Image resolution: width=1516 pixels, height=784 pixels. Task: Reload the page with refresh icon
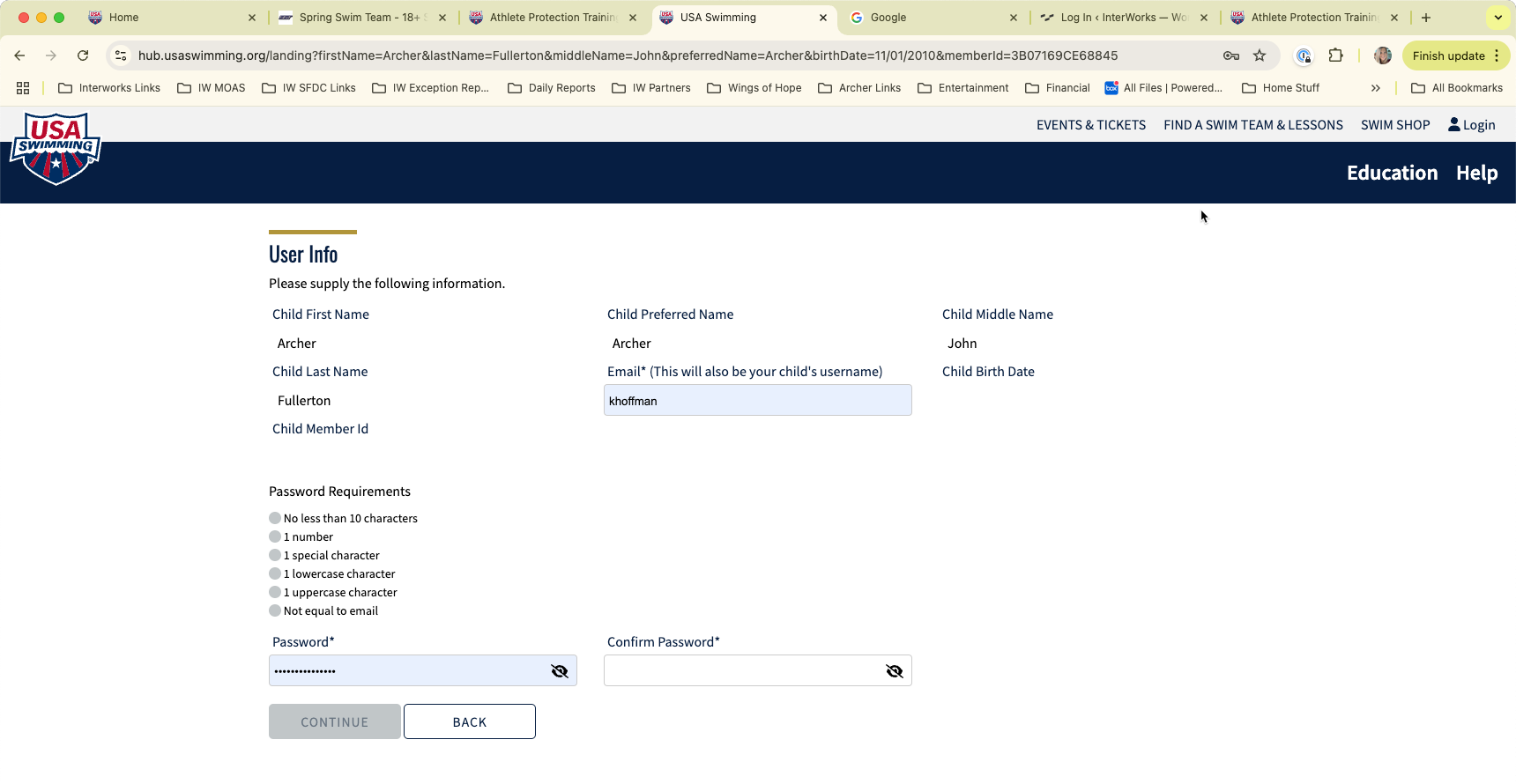coord(83,55)
